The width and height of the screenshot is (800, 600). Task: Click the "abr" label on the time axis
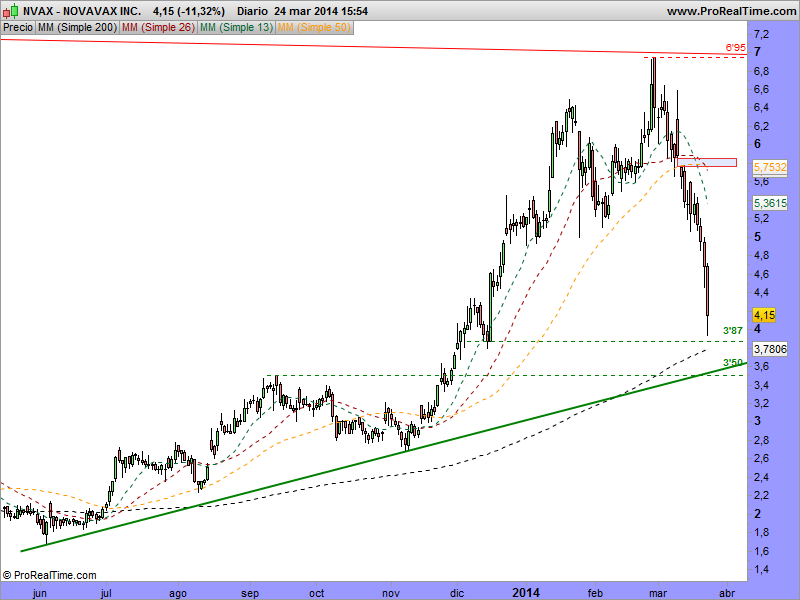pyautogui.click(x=727, y=593)
